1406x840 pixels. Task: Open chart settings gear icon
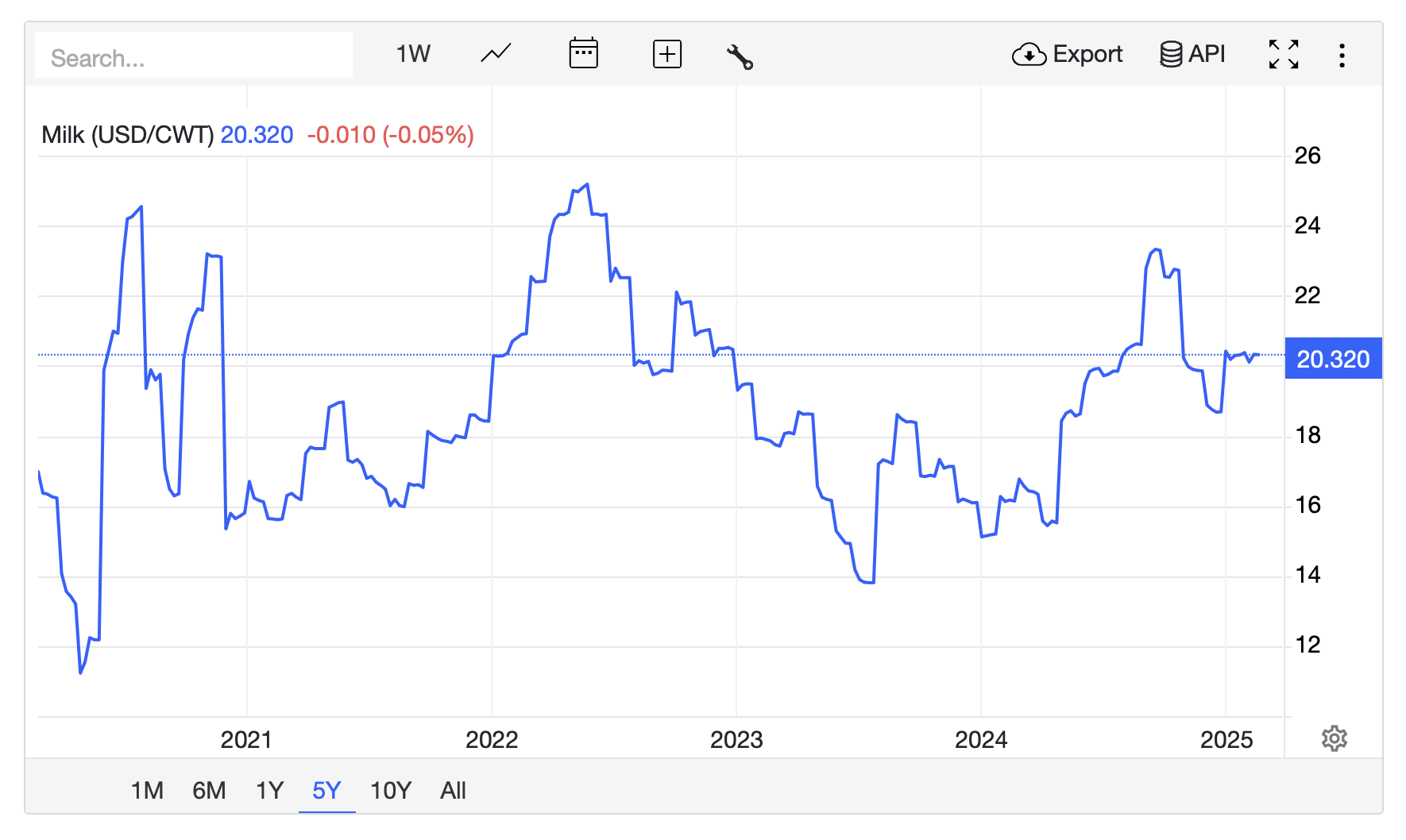point(1334,738)
